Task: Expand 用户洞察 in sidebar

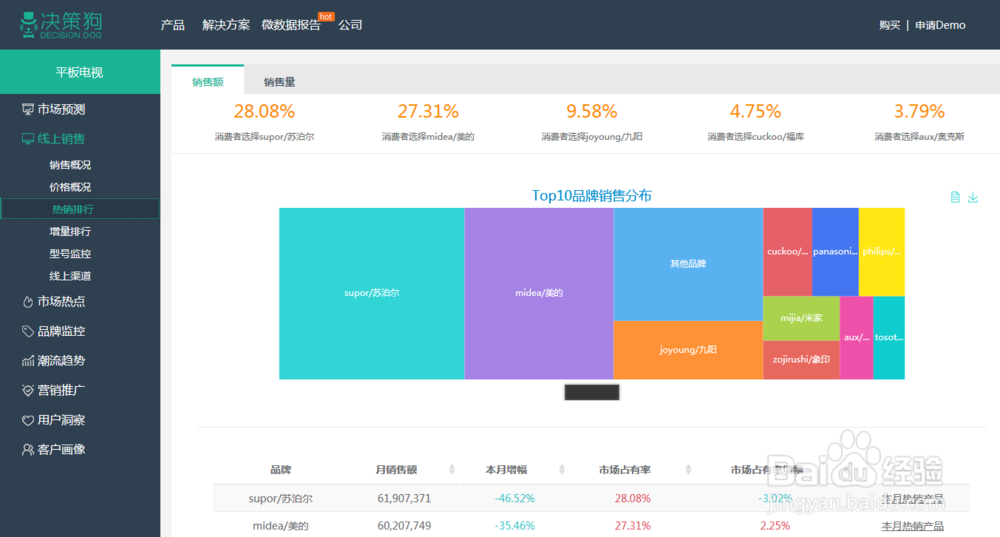Action: click(61, 420)
